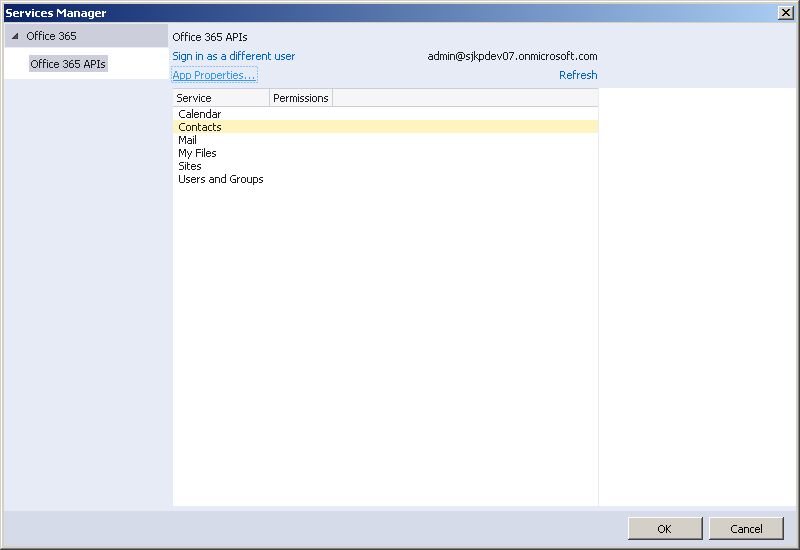Click Sign in as a different user
The image size is (800, 550).
[233, 56]
